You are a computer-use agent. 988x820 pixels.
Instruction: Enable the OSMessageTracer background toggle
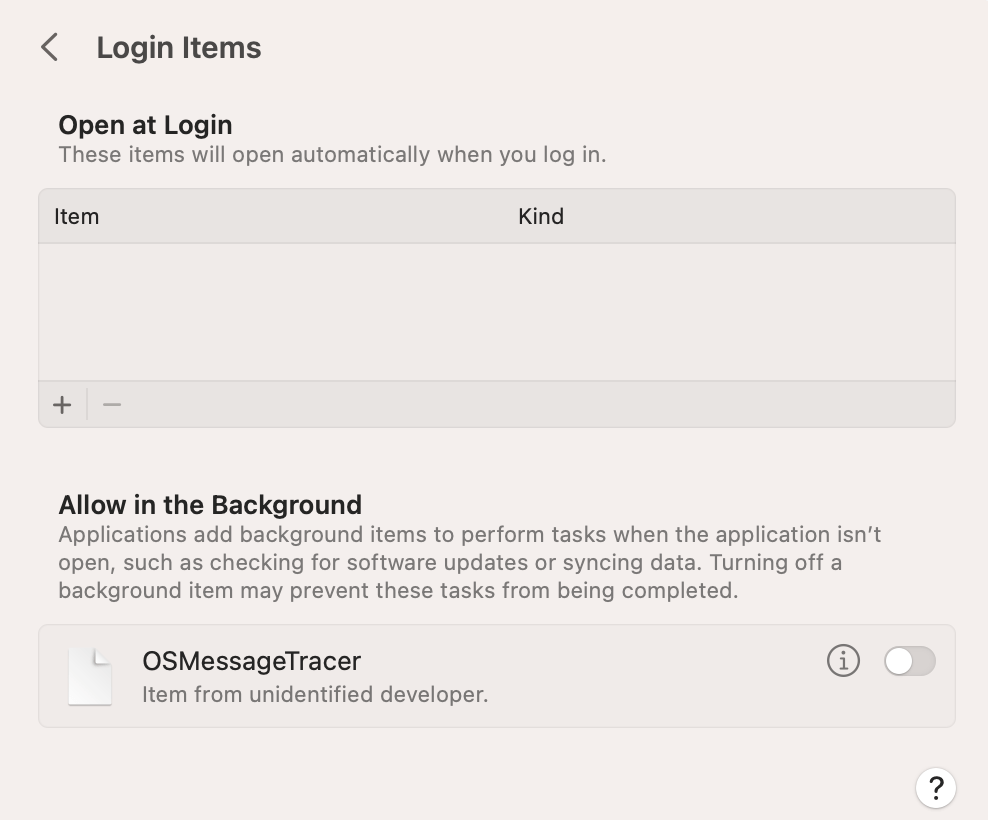coord(910,661)
